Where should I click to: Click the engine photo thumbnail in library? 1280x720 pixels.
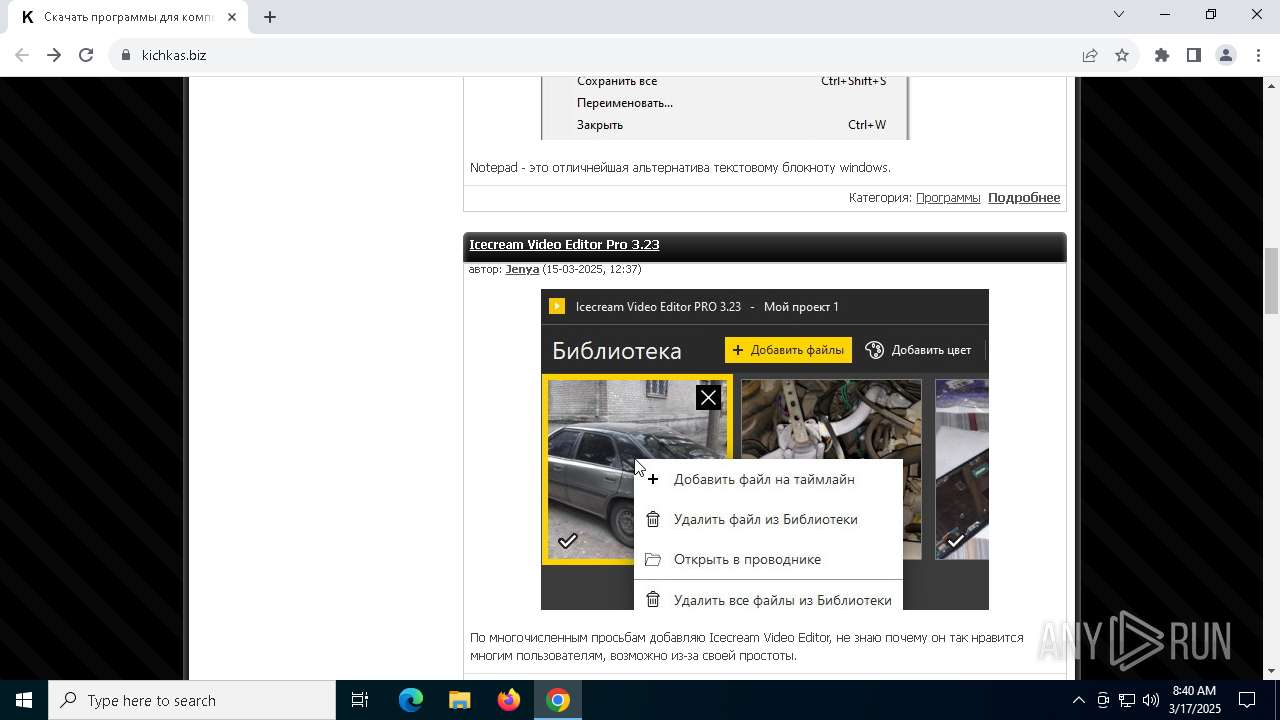(831, 420)
